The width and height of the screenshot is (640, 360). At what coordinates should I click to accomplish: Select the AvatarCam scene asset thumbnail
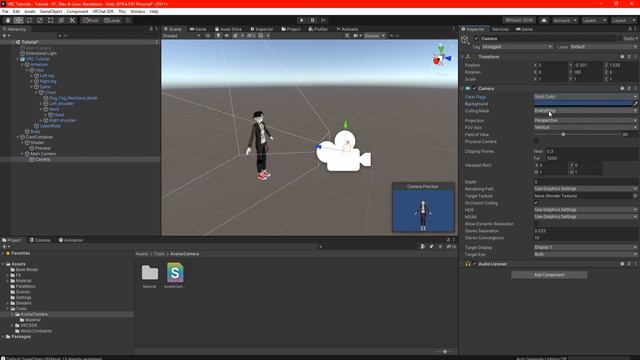(175, 276)
